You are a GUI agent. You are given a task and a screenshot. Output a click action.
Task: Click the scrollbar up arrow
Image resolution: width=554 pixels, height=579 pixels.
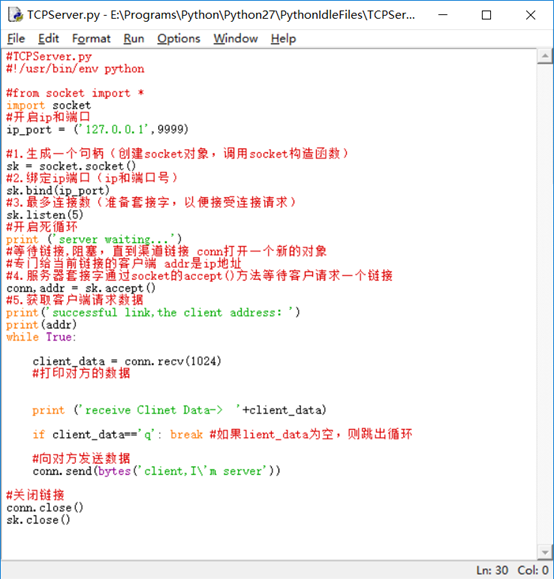coord(545,56)
